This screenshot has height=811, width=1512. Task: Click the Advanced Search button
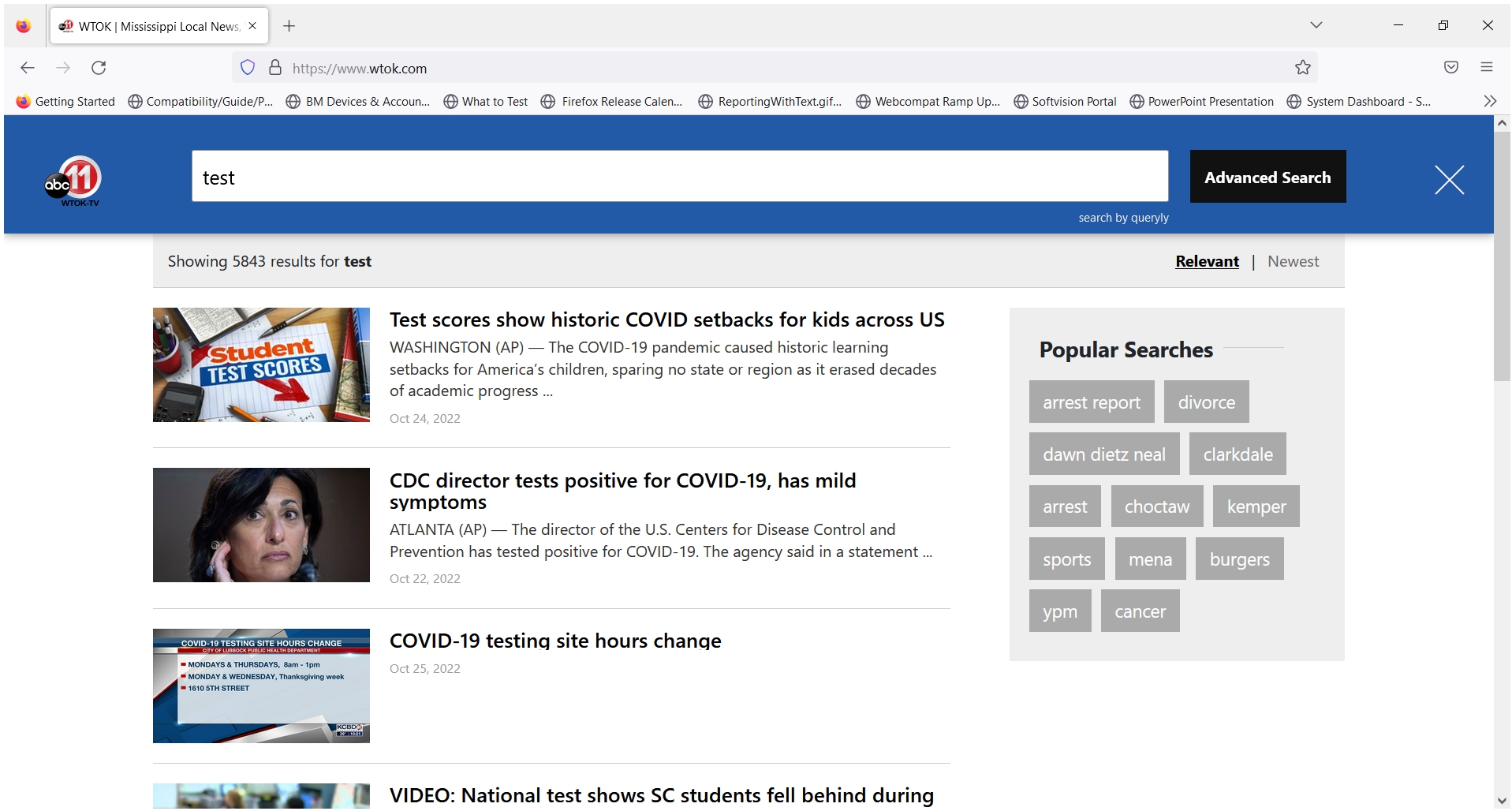[1267, 177]
